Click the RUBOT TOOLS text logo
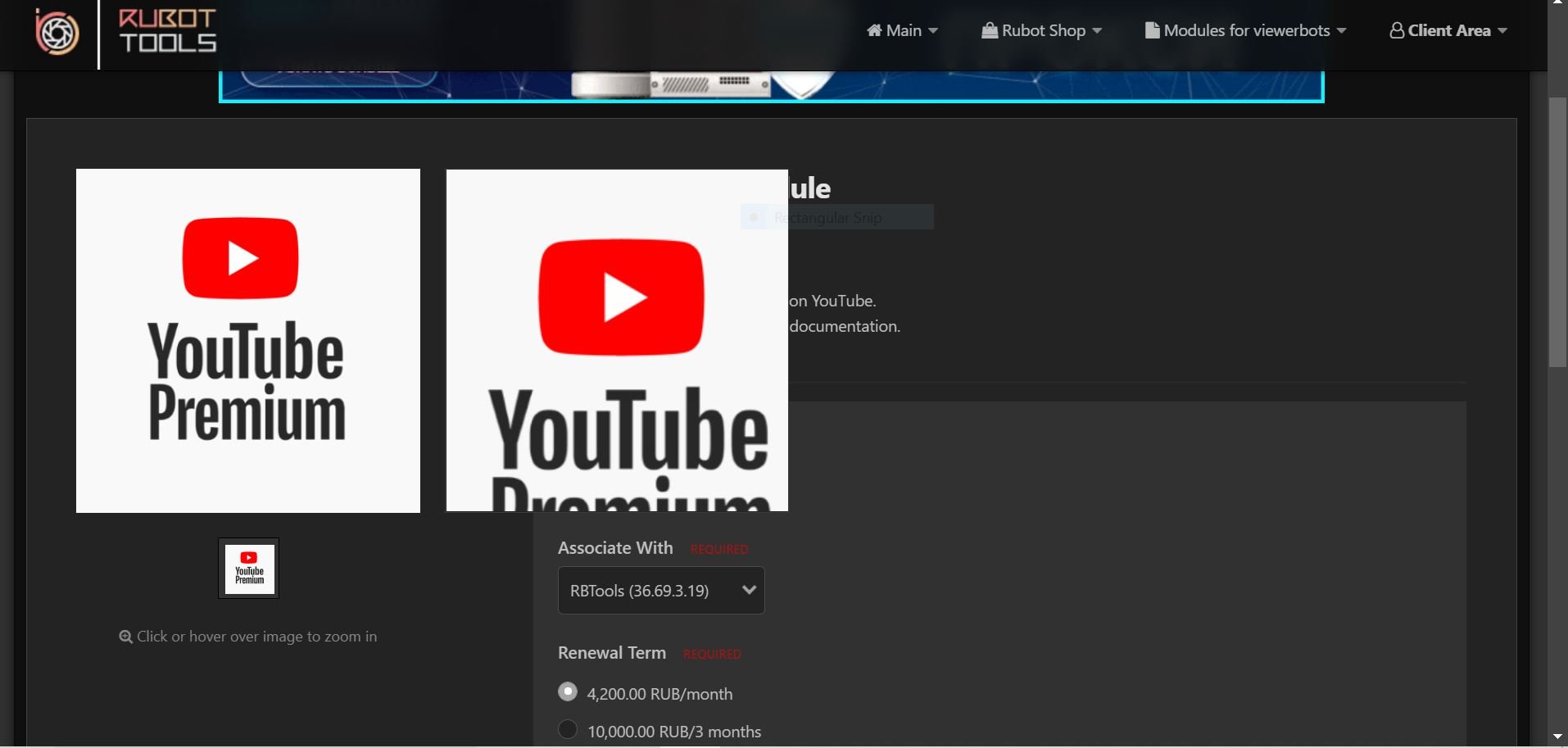Viewport: 1568px width, 748px height. coord(167,31)
